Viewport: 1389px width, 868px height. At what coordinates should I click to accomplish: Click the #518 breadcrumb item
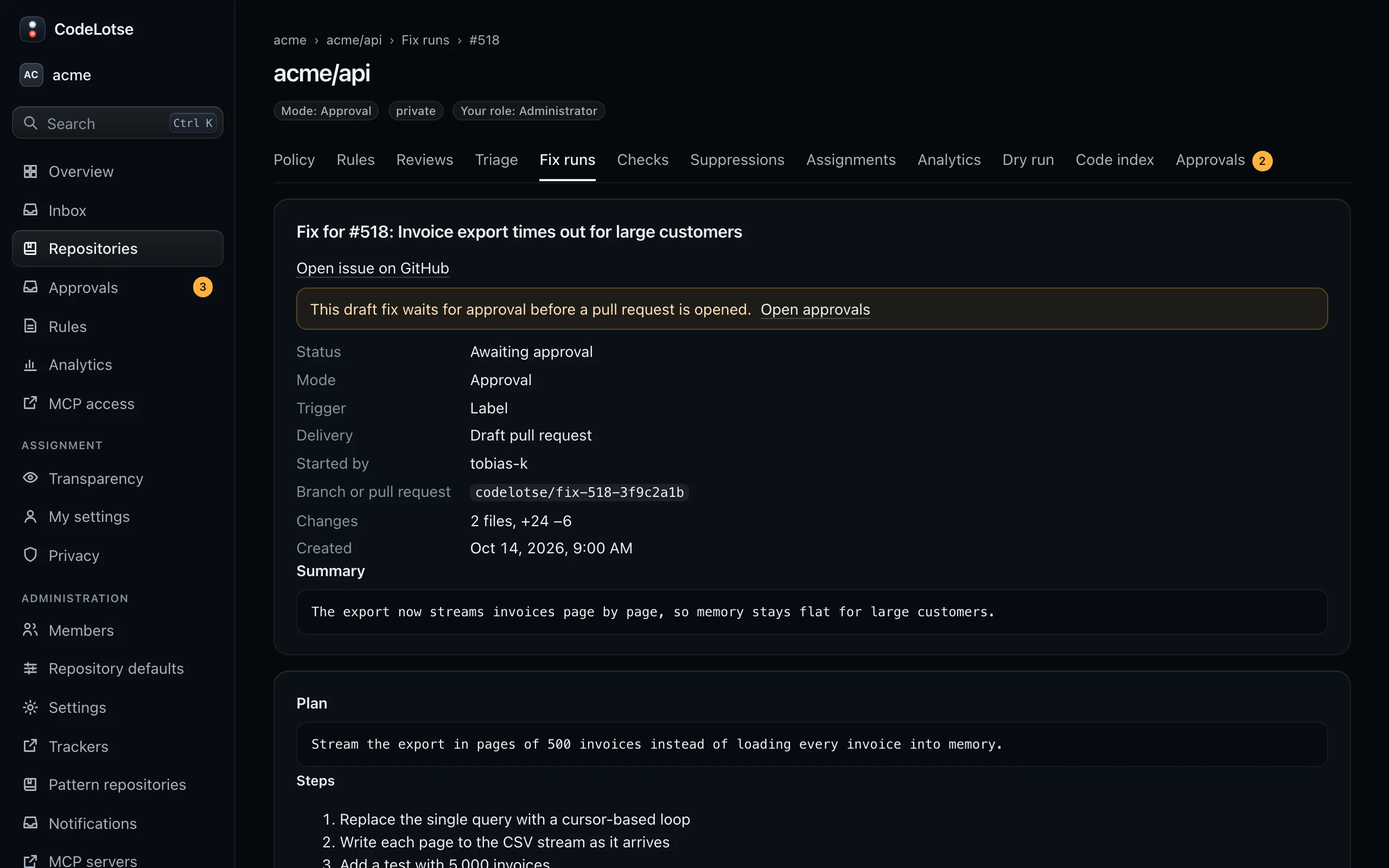pos(484,40)
